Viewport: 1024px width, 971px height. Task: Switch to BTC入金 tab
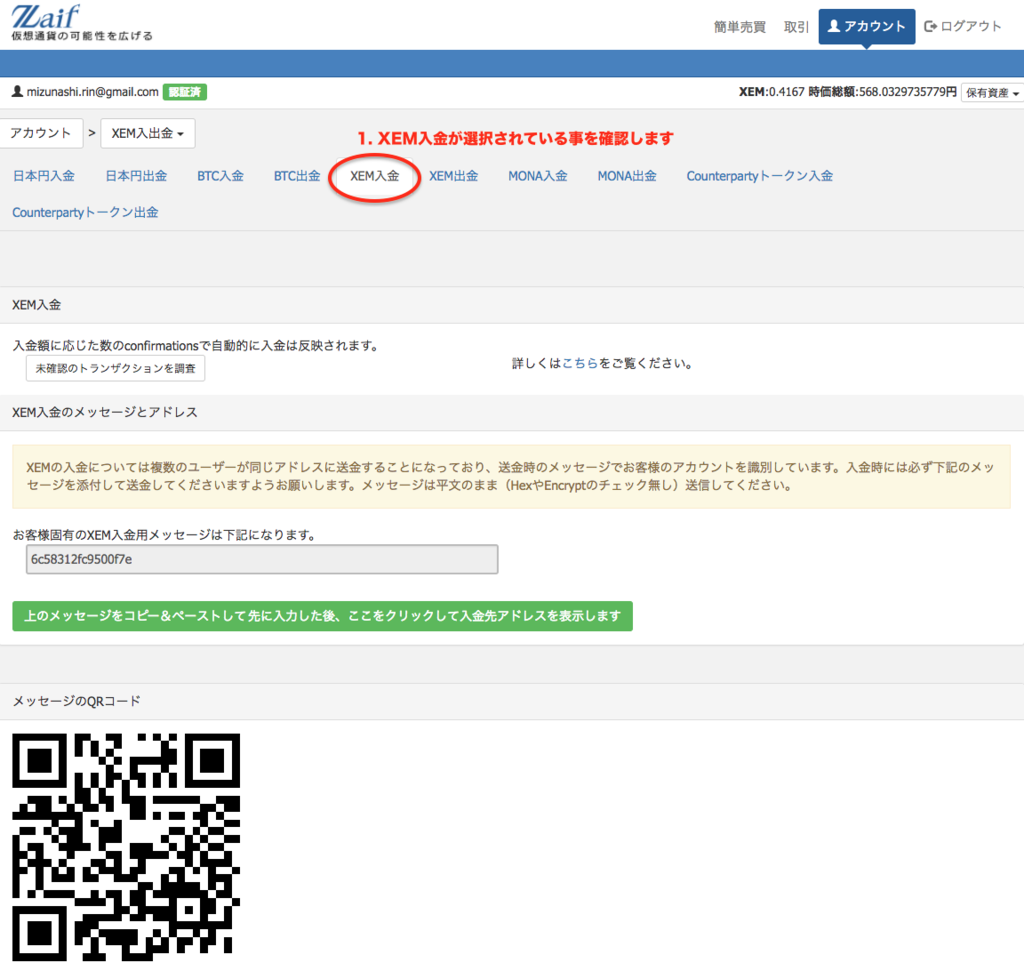click(220, 176)
